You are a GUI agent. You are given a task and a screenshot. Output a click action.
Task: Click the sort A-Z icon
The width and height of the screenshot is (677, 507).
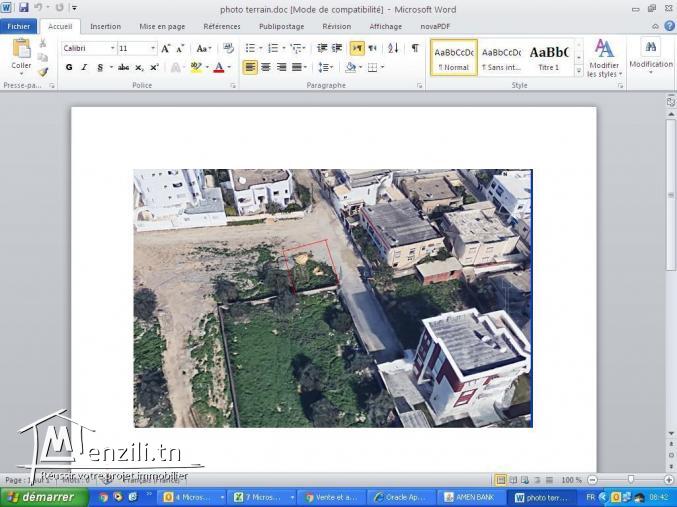393,48
